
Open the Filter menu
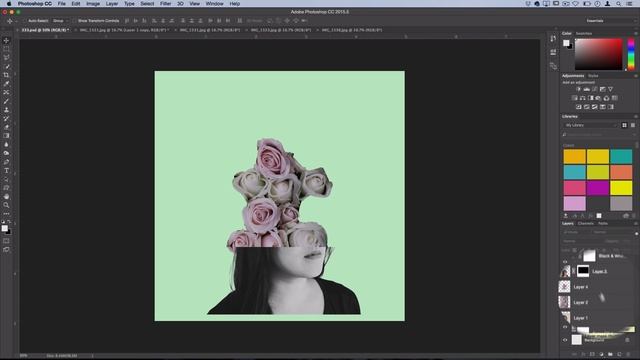point(165,4)
